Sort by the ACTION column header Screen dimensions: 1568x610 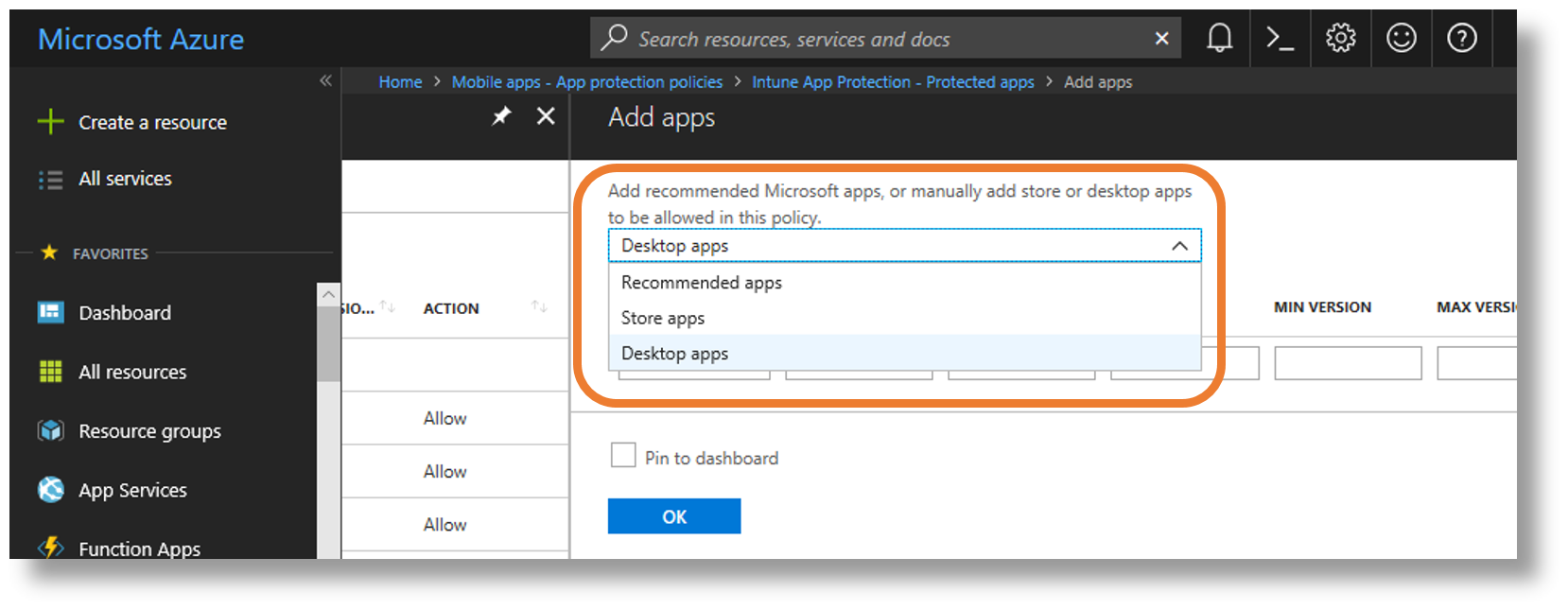click(451, 308)
